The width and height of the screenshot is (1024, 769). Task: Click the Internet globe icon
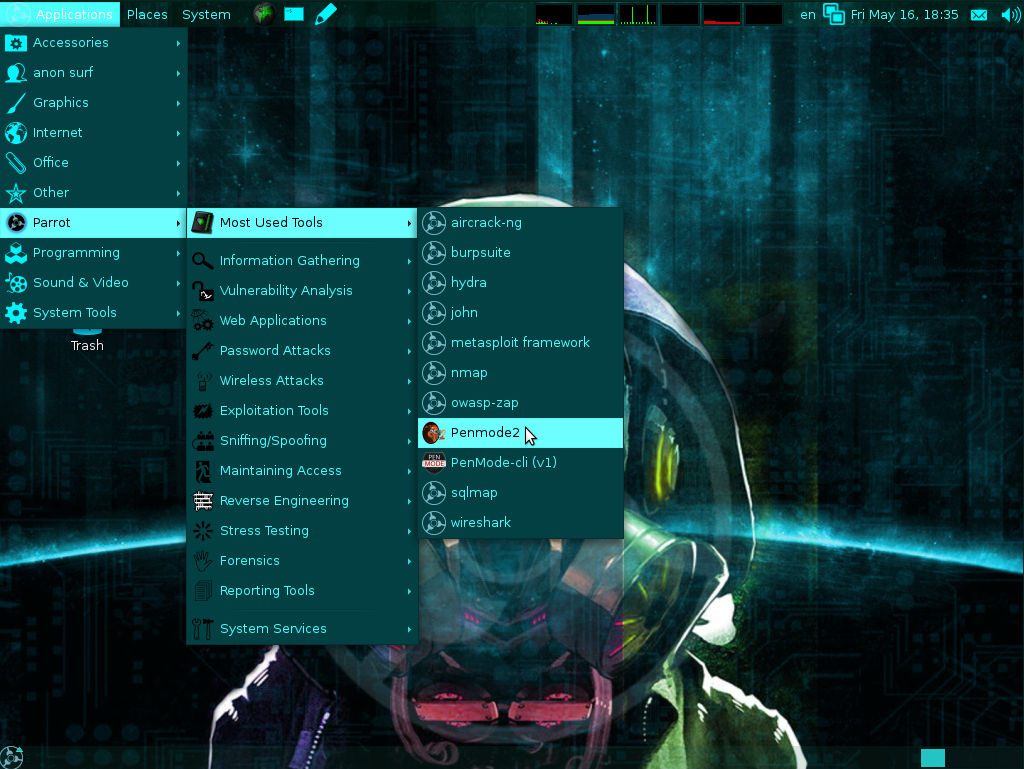click(16, 133)
